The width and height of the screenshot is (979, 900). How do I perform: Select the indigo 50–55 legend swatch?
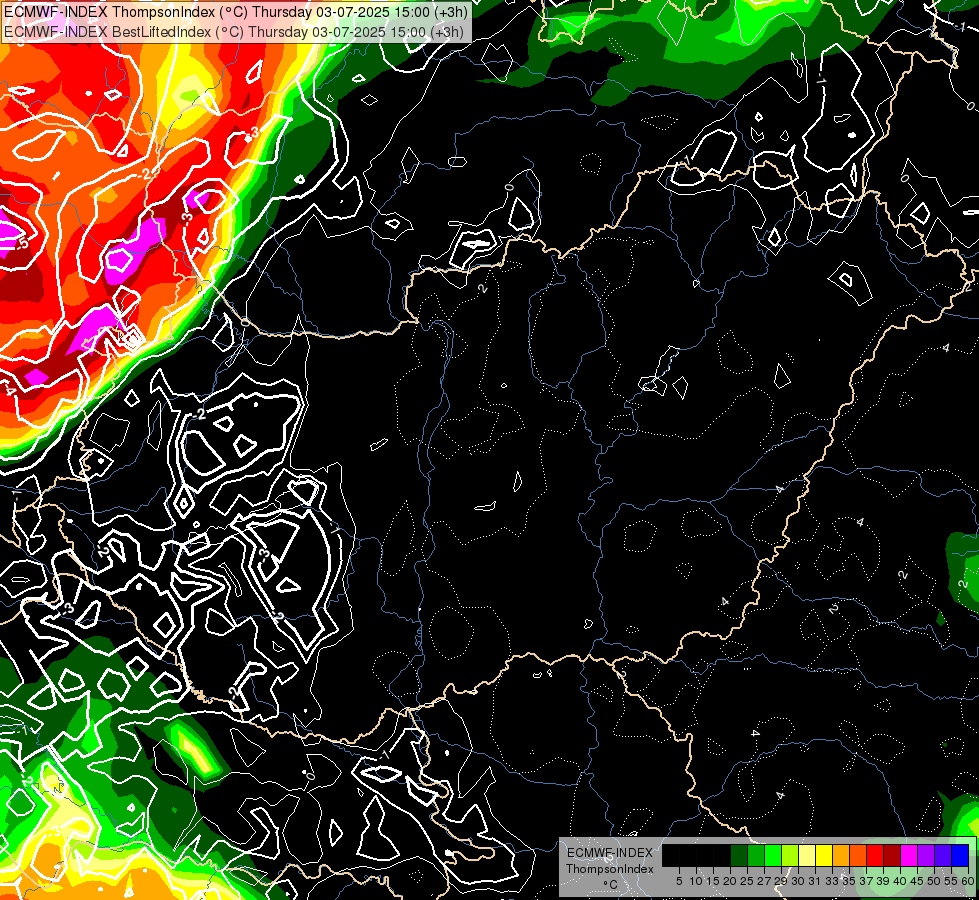[x=943, y=856]
